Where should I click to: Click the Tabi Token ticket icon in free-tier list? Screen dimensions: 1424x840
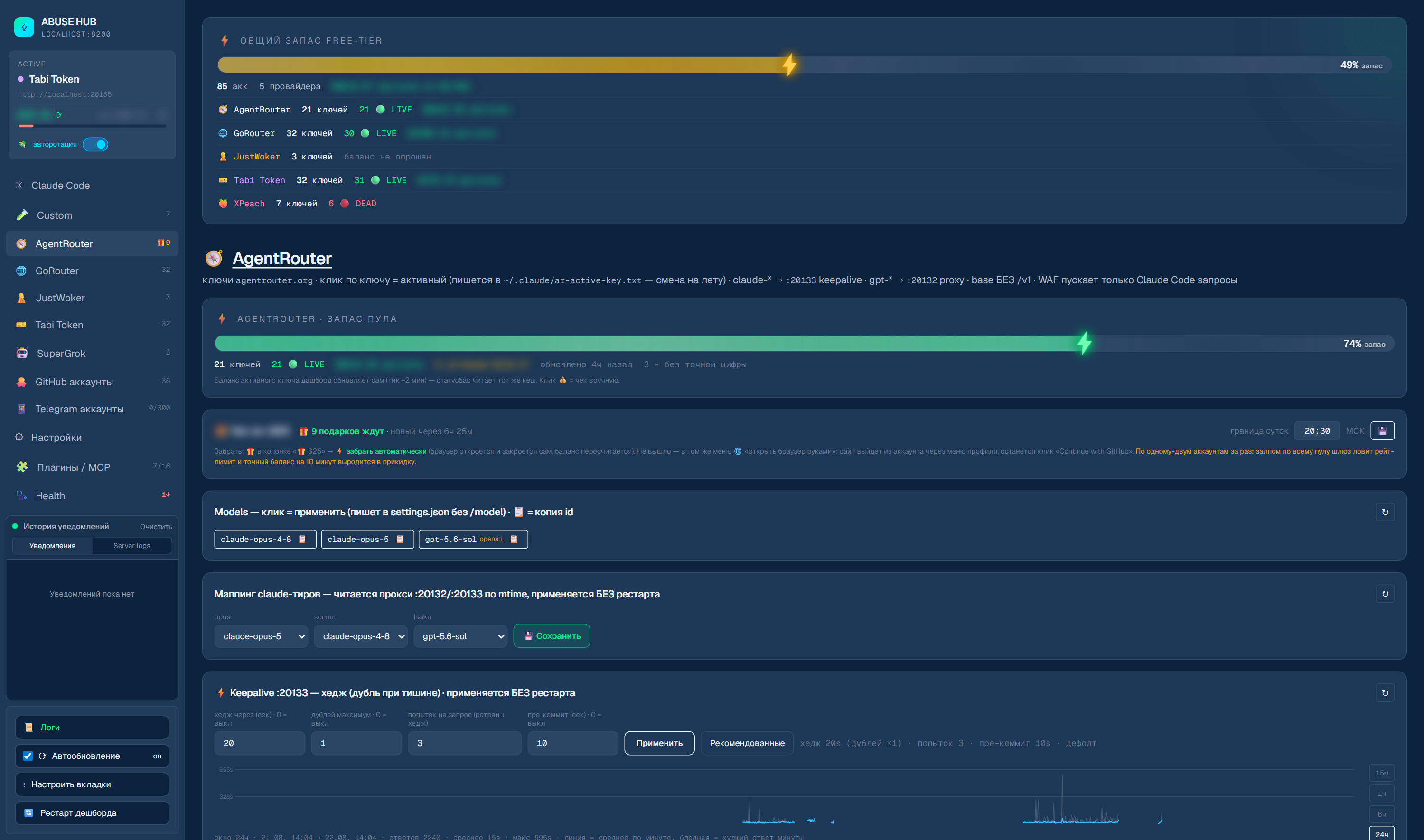[x=223, y=180]
